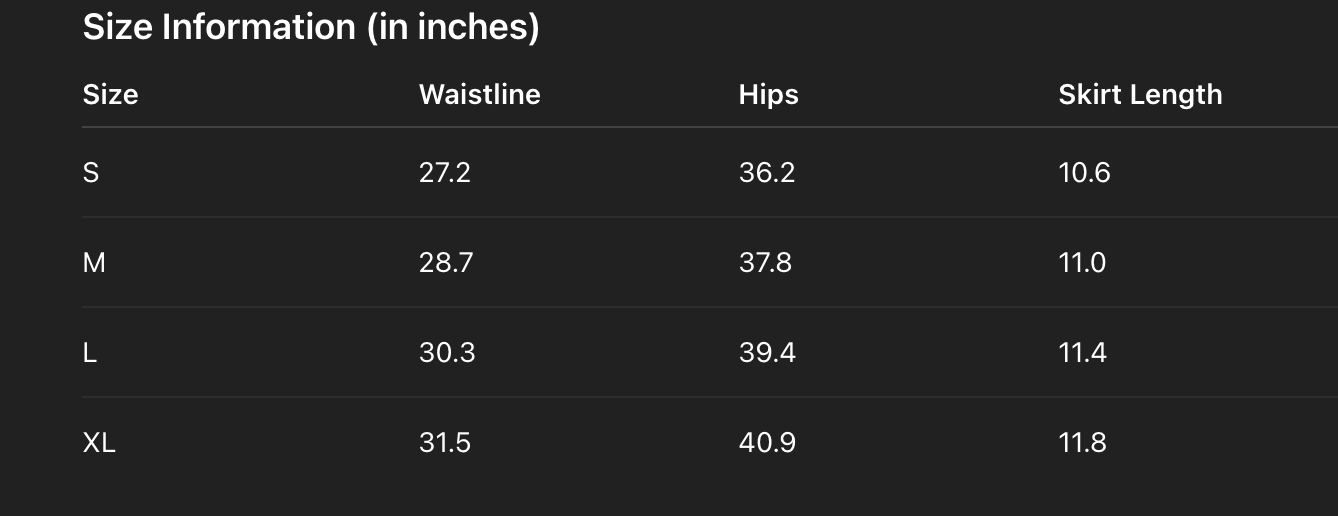Click skirt length value 11.0
Viewport: 1338px width, 516px height.
[x=1082, y=263]
